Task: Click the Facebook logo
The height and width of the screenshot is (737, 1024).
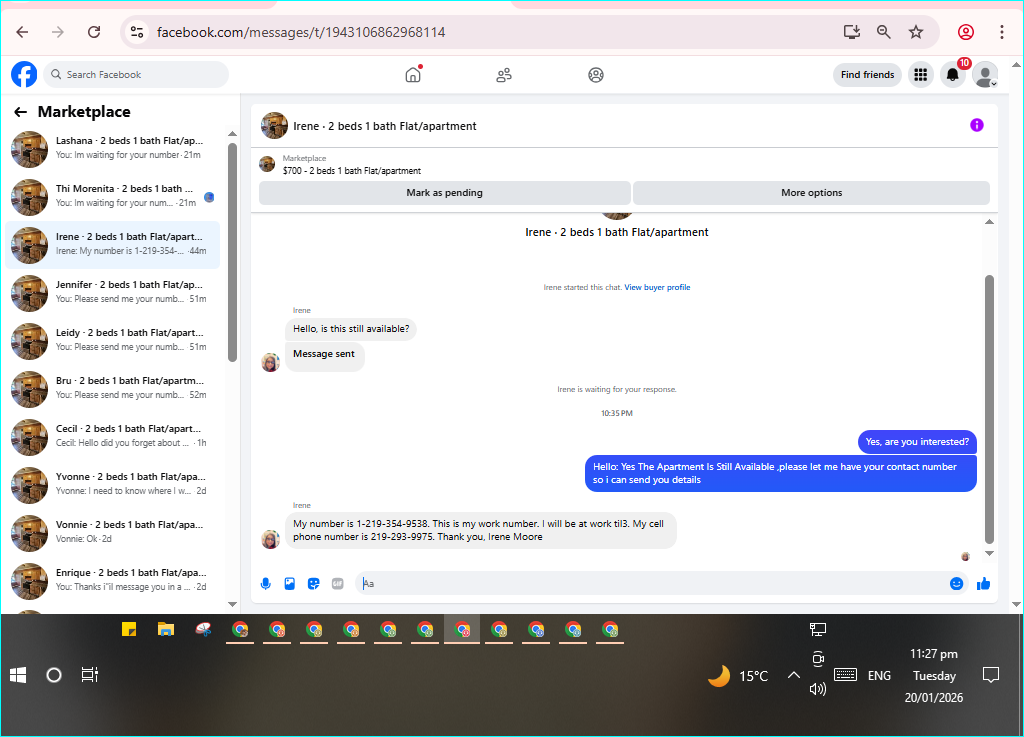Action: tap(24, 74)
